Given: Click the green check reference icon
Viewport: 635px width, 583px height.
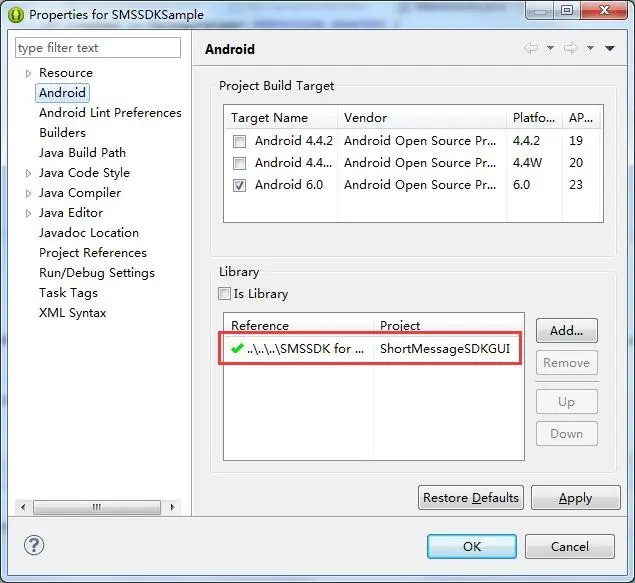Looking at the screenshot, I should 237,348.
